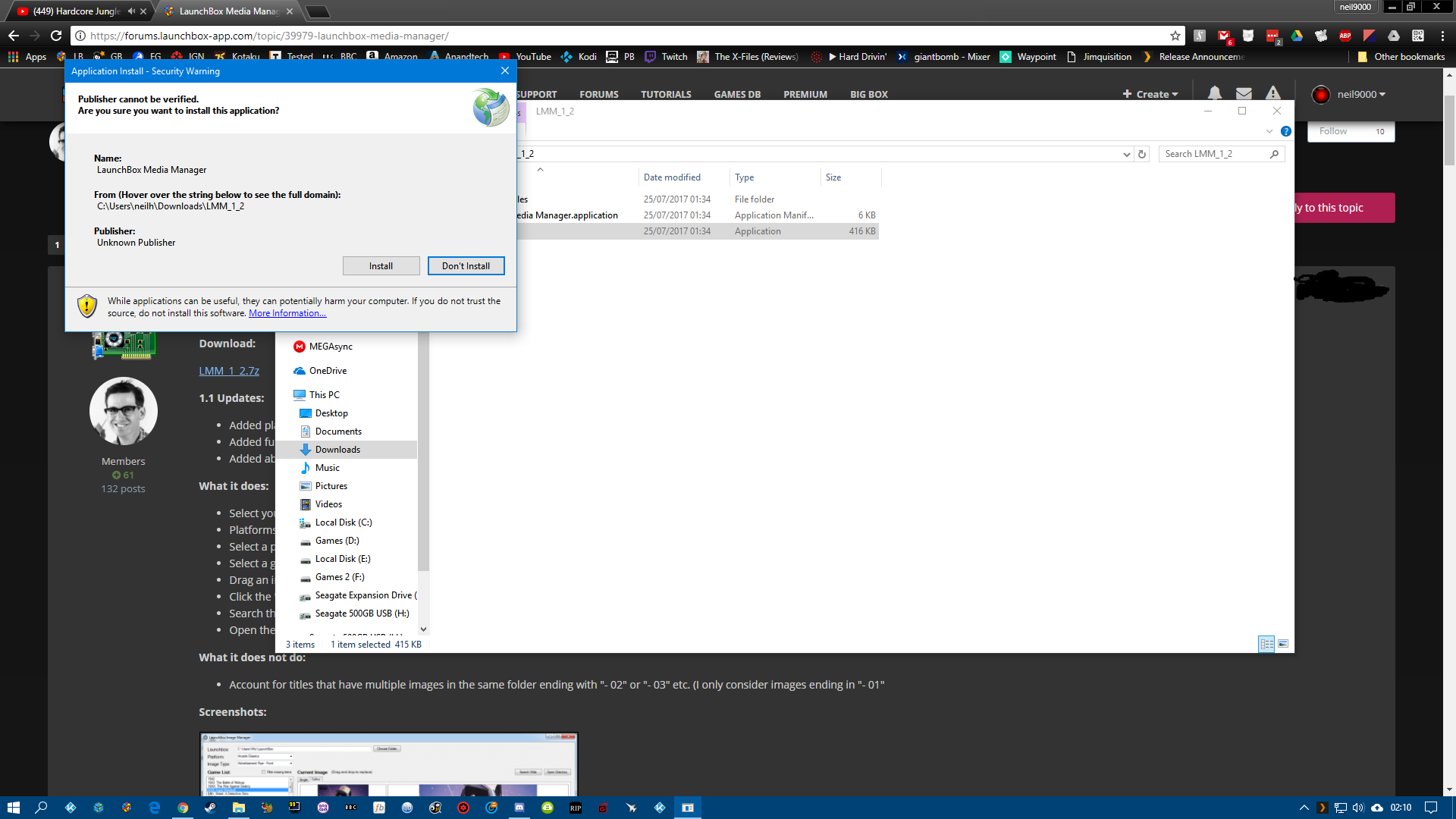Show hidden system tray icons
1456x819 pixels.
pyautogui.click(x=1304, y=808)
